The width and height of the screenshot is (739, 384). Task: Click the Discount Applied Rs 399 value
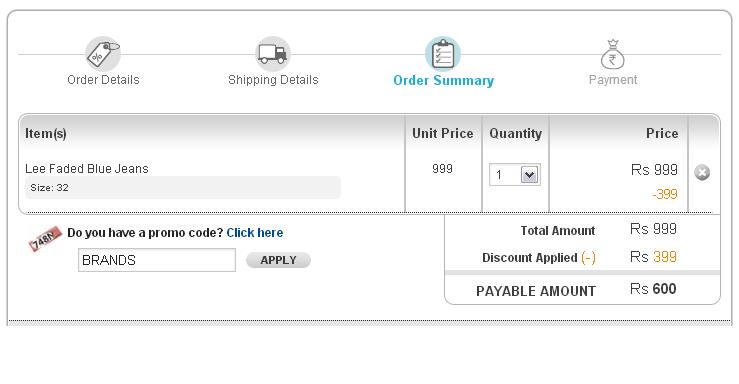(653, 257)
